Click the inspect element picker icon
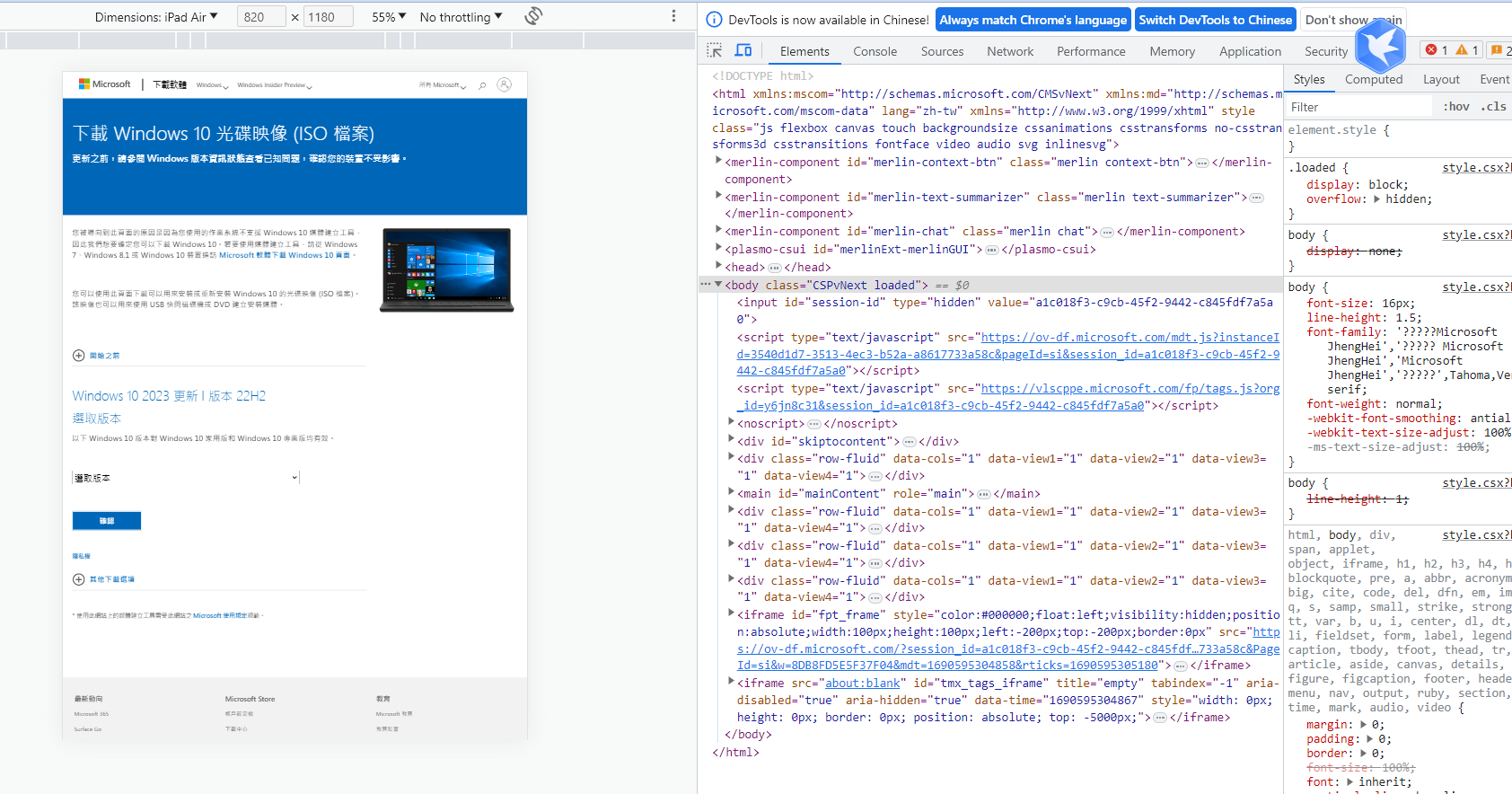 [715, 50]
